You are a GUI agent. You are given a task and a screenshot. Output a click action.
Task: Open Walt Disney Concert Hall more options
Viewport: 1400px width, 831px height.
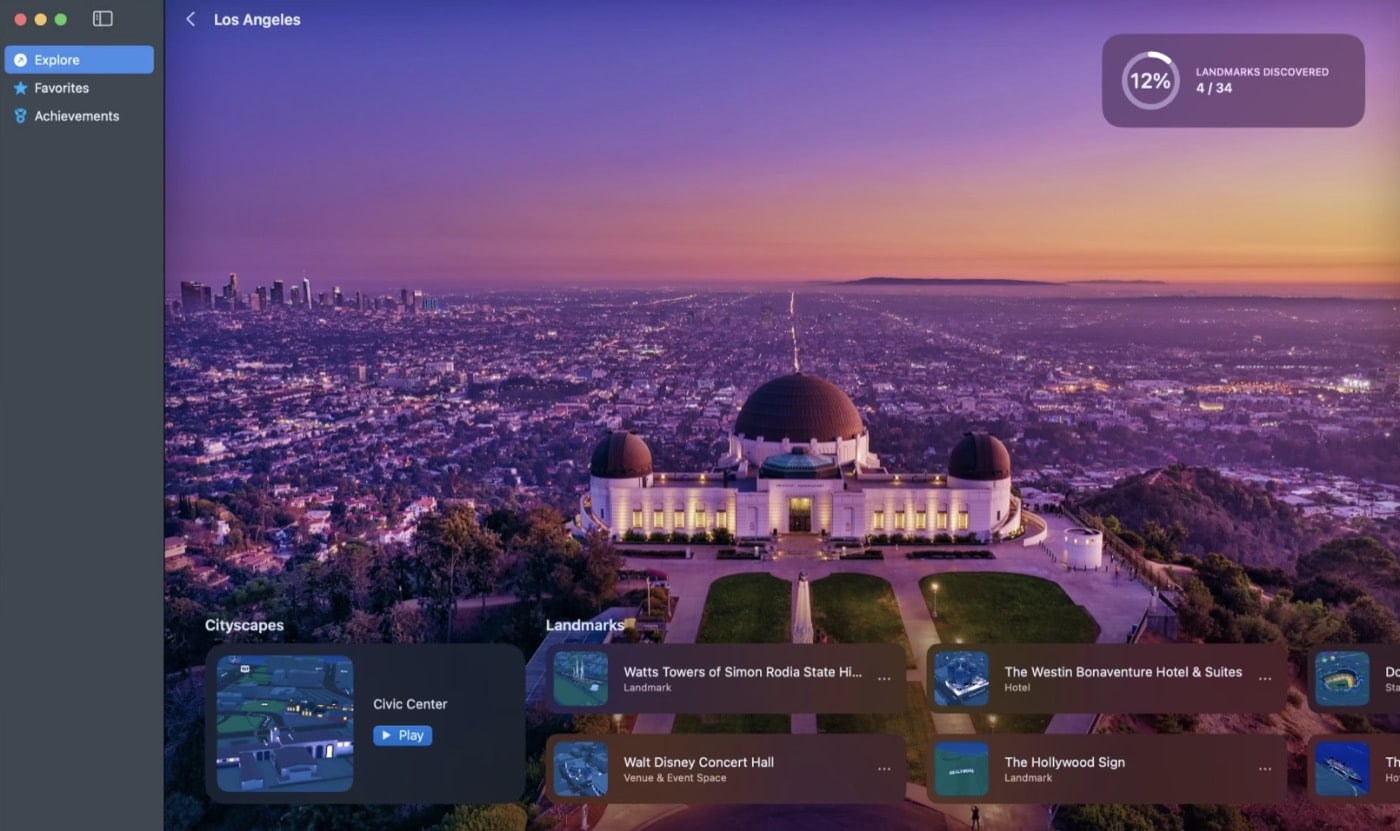(x=884, y=769)
